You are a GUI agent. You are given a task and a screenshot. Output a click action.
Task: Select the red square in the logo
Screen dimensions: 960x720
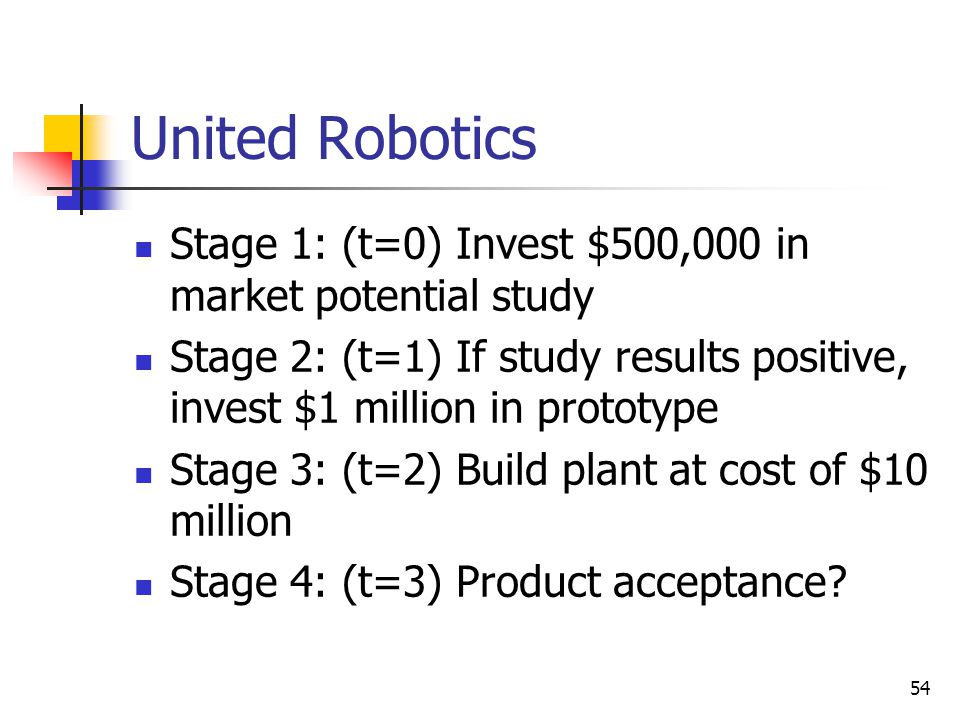42,174
